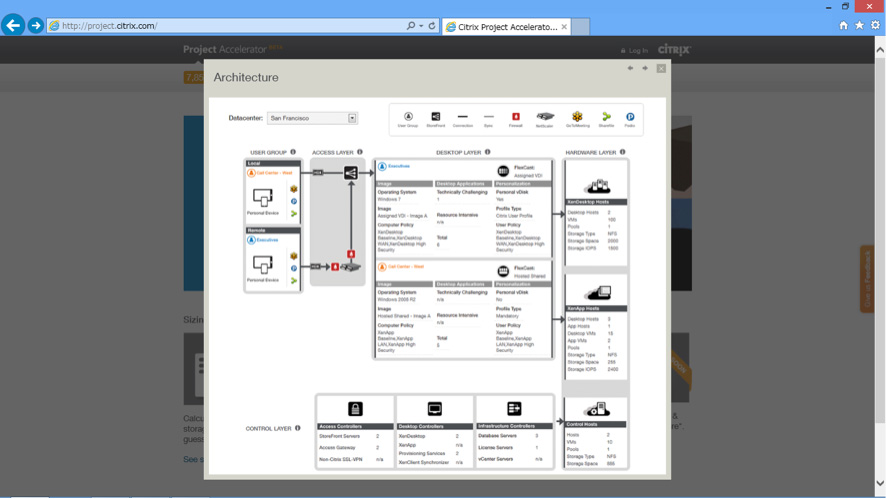Screen dimensions: 886x499
Task: Click the User Group legend icon
Action: coord(408,116)
